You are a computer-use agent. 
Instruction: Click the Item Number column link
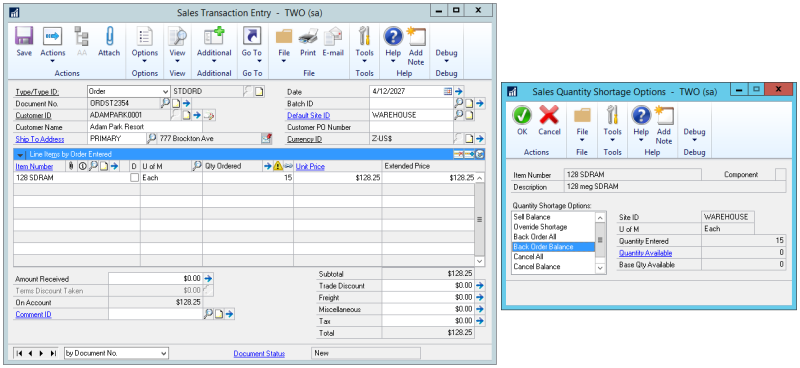tap(34, 166)
